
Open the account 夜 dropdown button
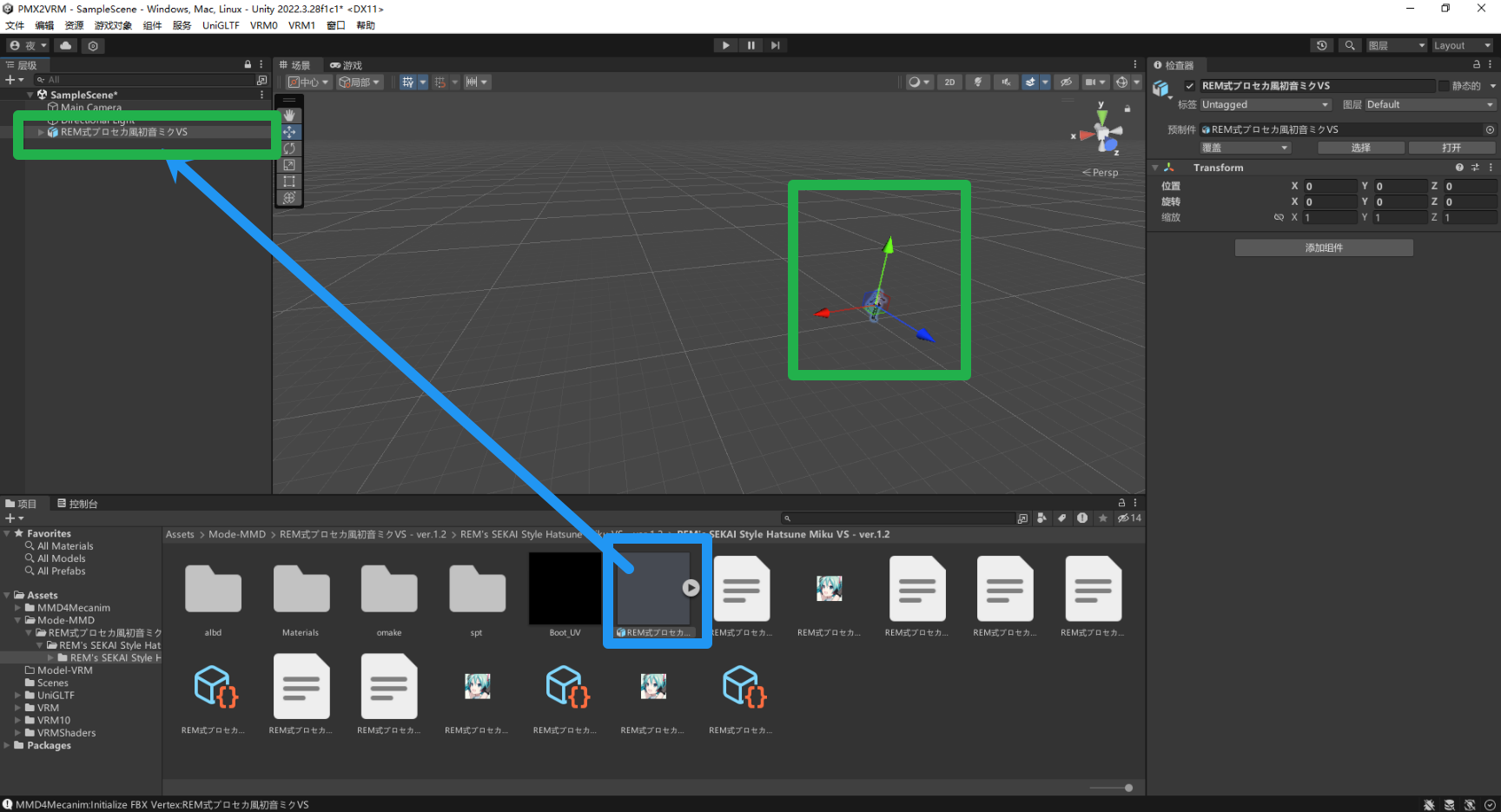click(29, 45)
